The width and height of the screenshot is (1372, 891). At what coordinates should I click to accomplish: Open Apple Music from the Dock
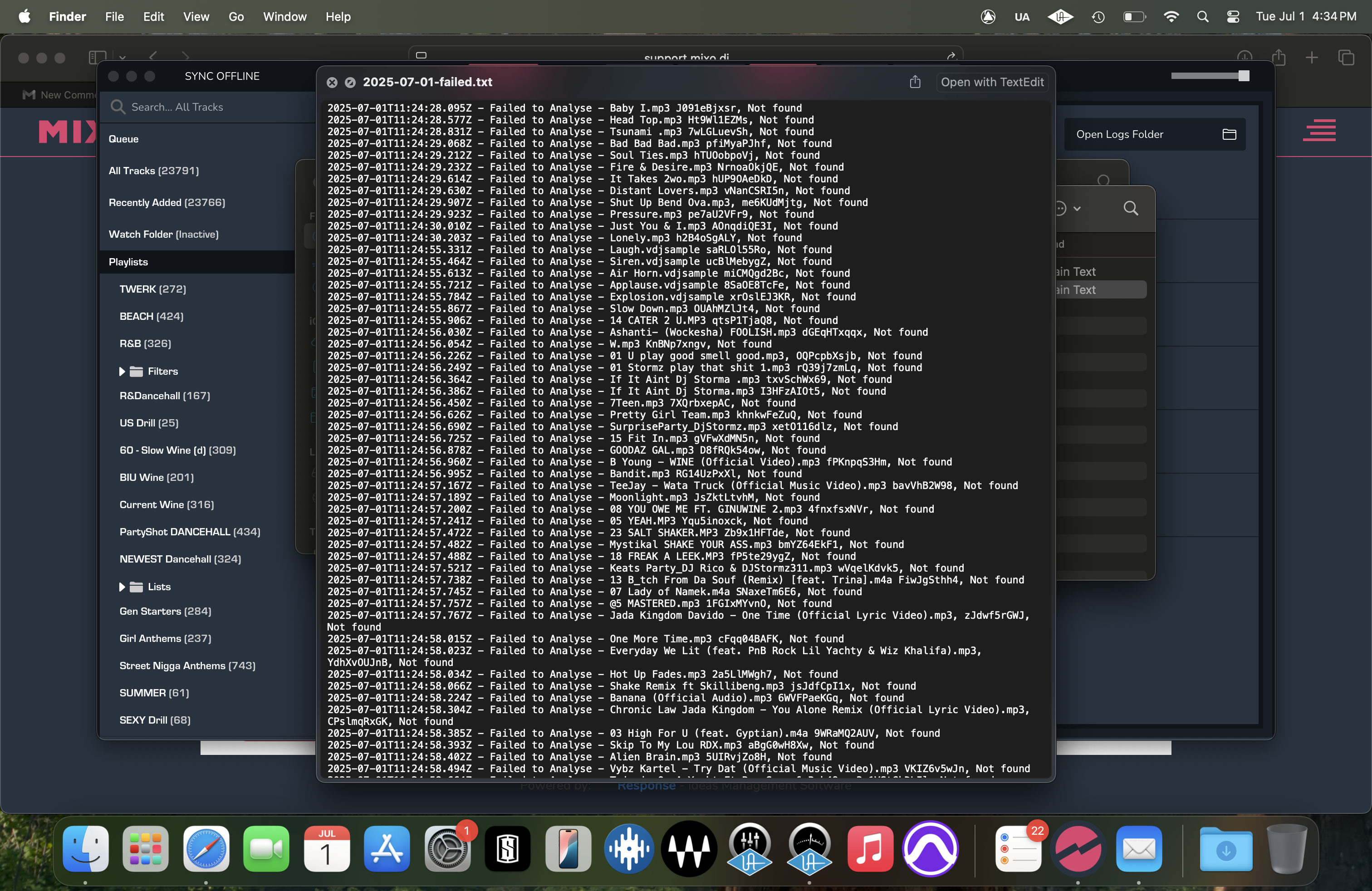870,849
